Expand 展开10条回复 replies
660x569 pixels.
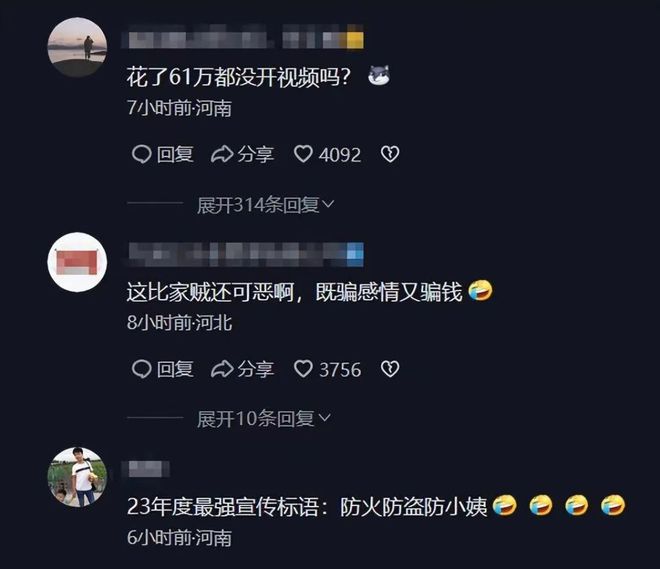point(263,419)
